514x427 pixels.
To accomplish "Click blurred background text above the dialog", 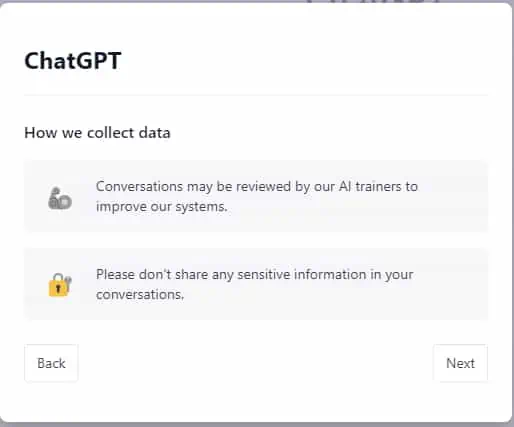I will 373,2.
